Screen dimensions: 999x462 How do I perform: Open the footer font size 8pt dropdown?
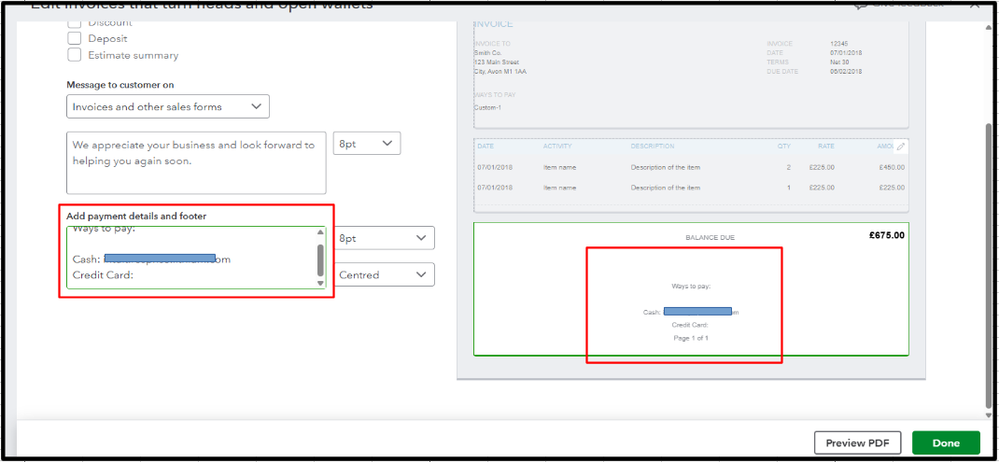(384, 238)
